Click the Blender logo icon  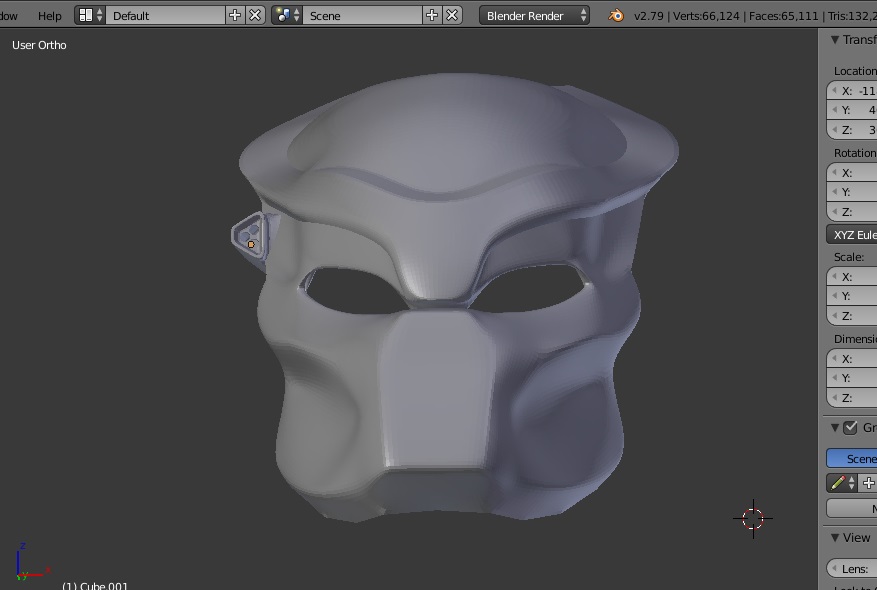click(616, 15)
